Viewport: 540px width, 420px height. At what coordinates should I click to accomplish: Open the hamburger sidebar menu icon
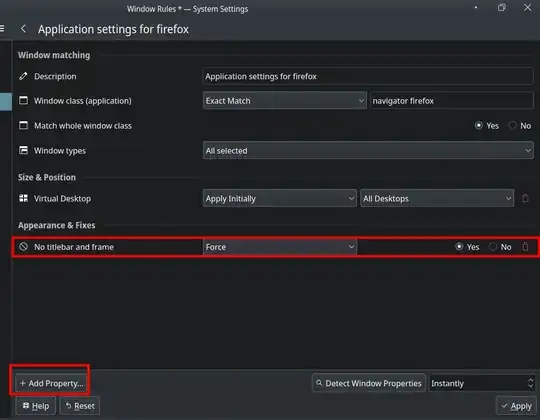[x=2, y=29]
